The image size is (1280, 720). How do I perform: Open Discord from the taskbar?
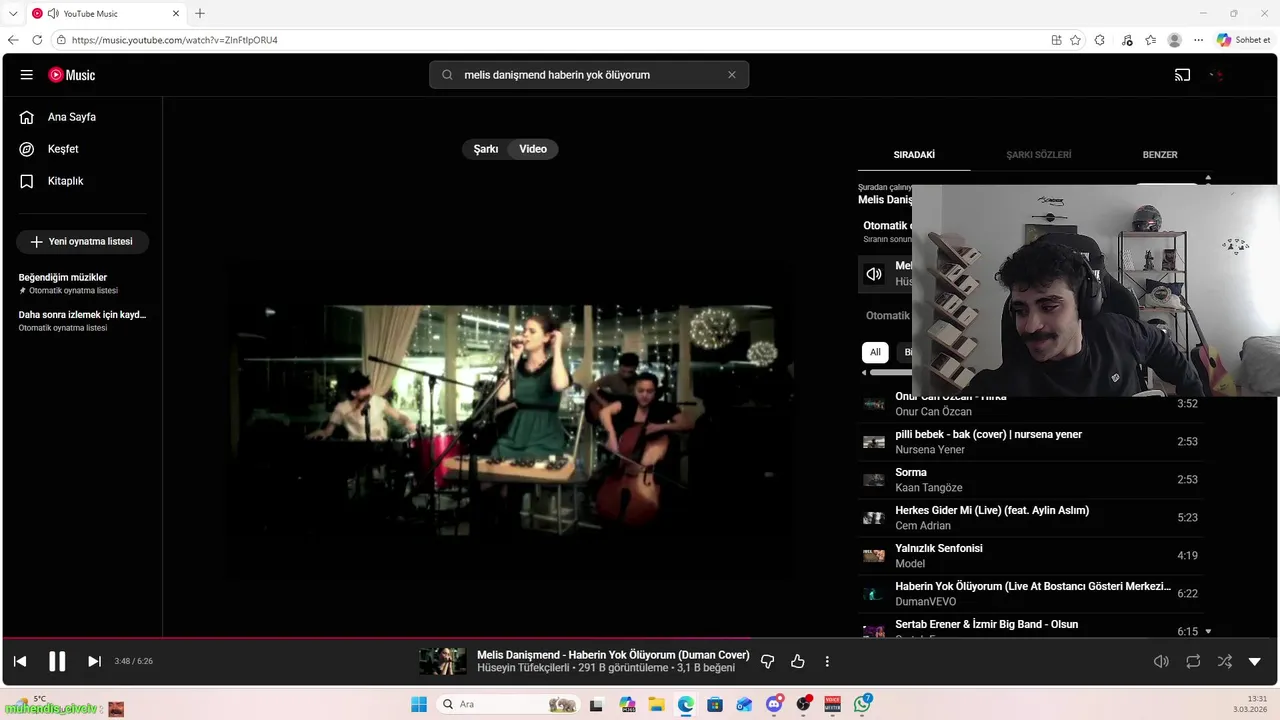[774, 704]
